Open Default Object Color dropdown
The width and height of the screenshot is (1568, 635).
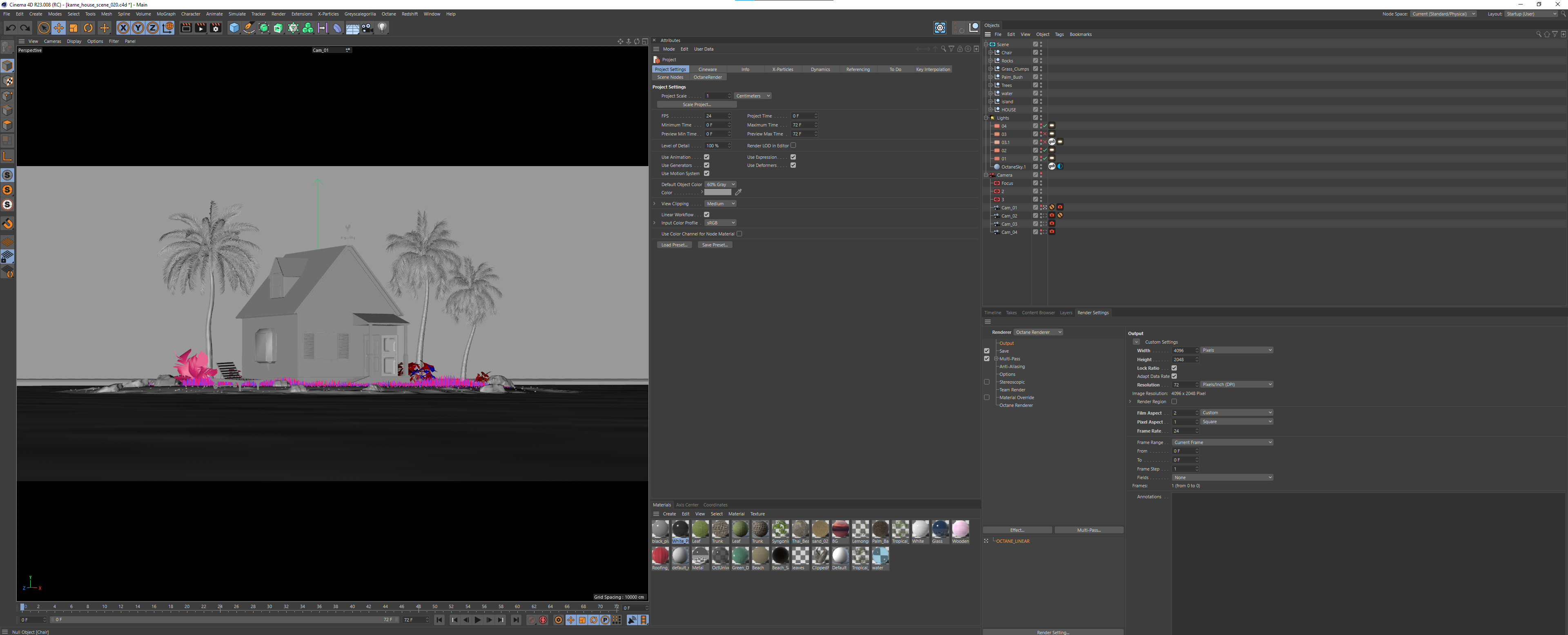pyautogui.click(x=720, y=184)
